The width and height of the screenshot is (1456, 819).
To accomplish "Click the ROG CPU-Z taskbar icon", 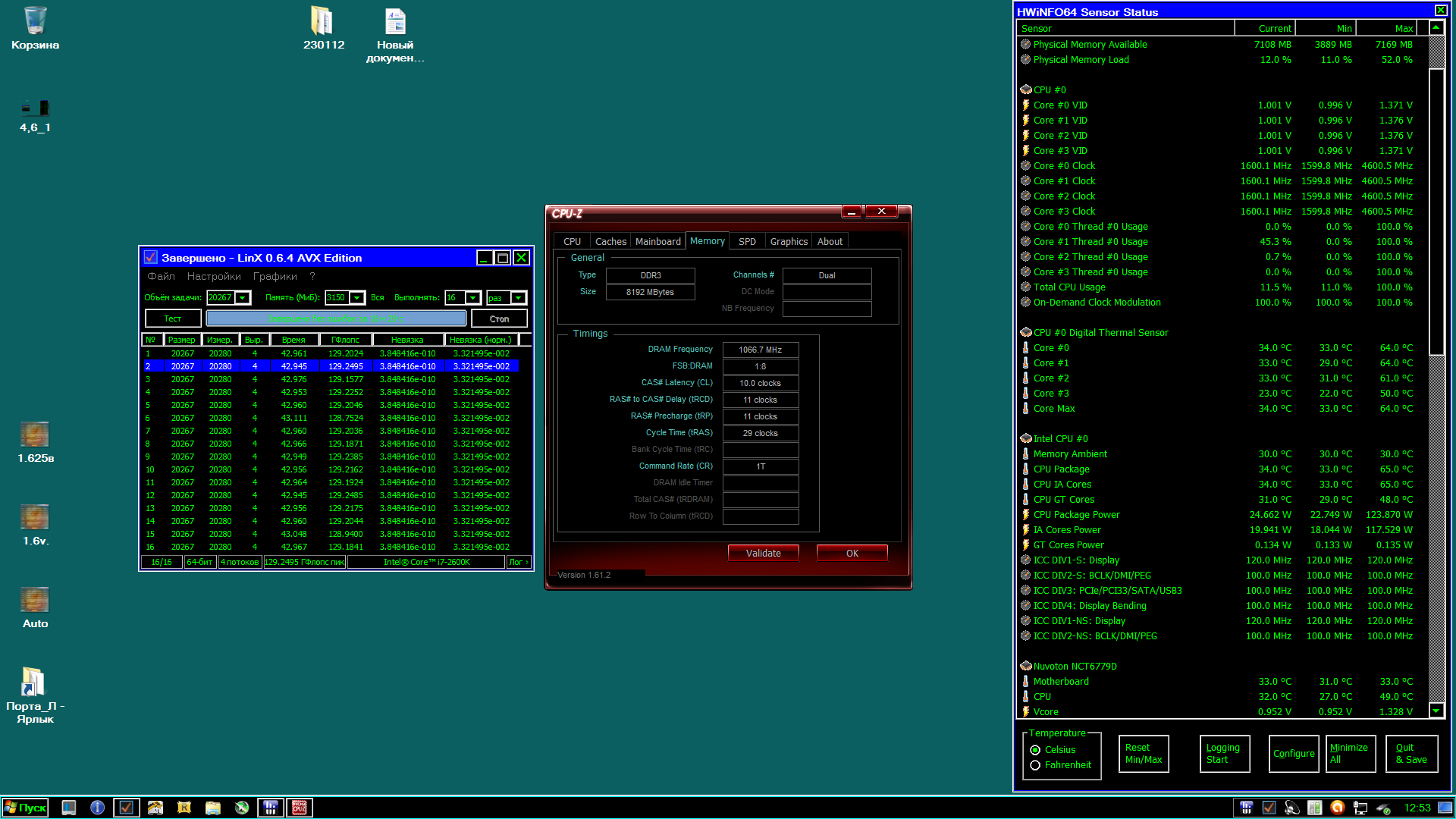I will (300, 808).
